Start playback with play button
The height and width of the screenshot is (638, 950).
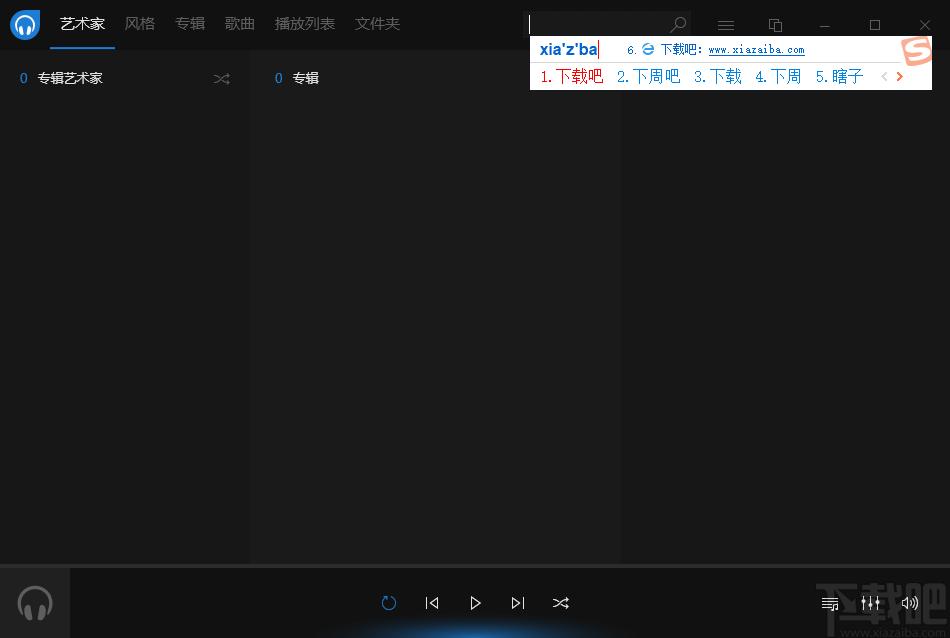pyautogui.click(x=475, y=603)
